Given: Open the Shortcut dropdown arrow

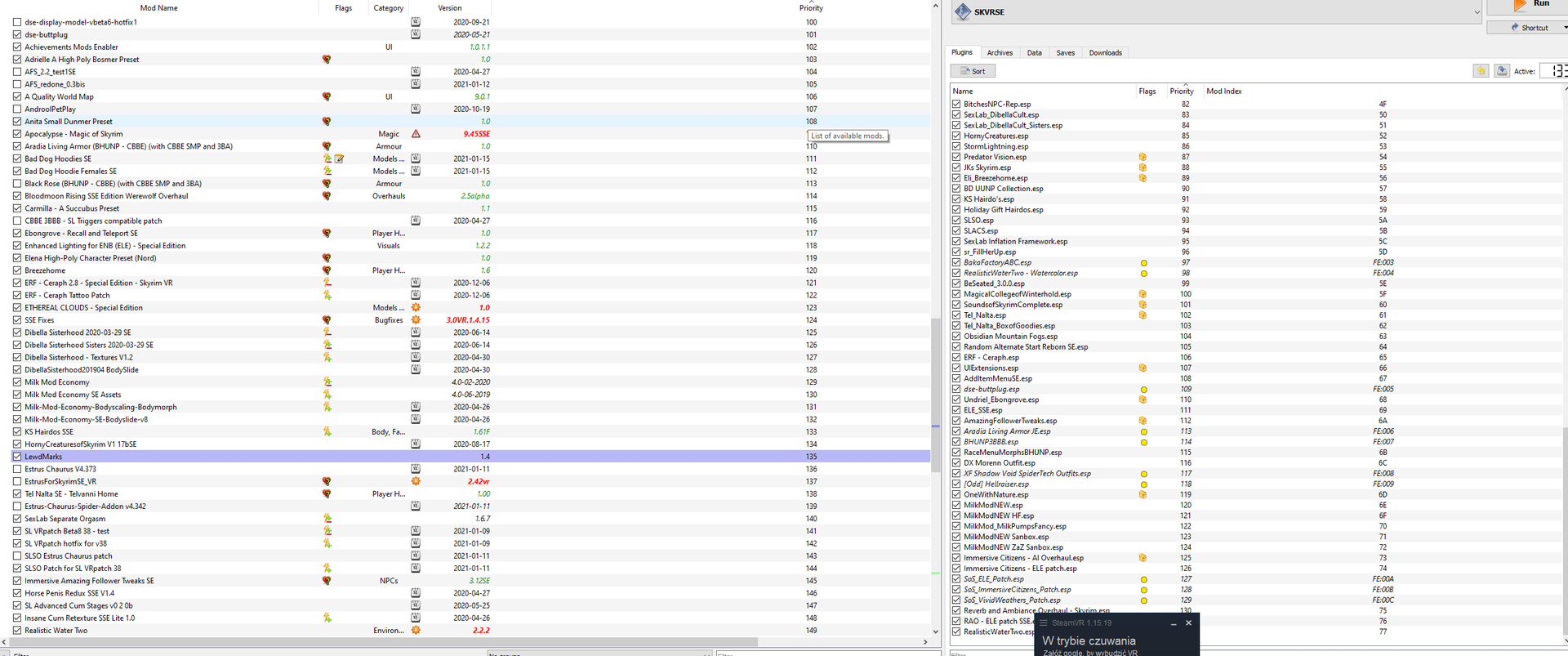Looking at the screenshot, I should (x=1565, y=28).
